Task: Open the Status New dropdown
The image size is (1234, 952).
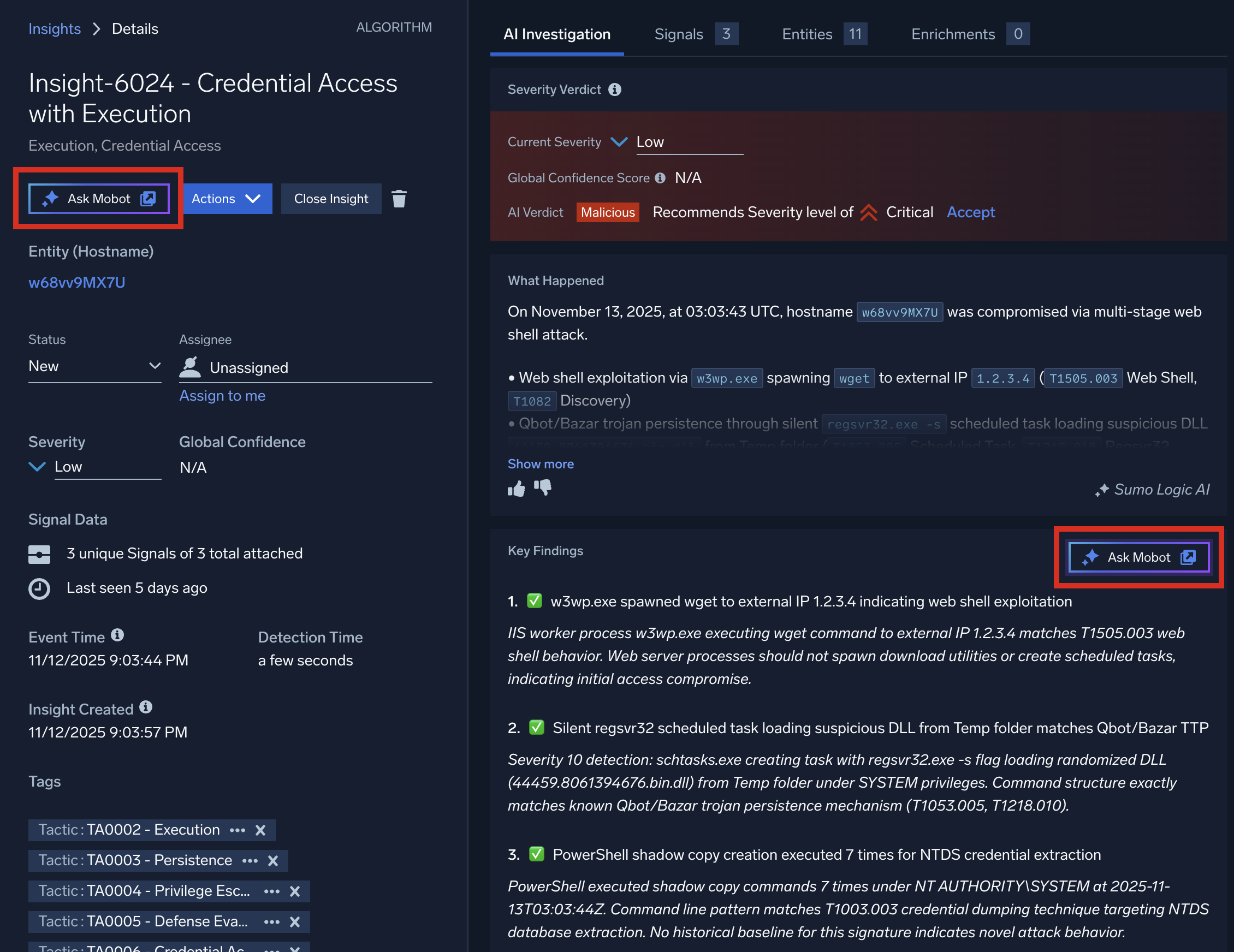Action: [x=94, y=366]
